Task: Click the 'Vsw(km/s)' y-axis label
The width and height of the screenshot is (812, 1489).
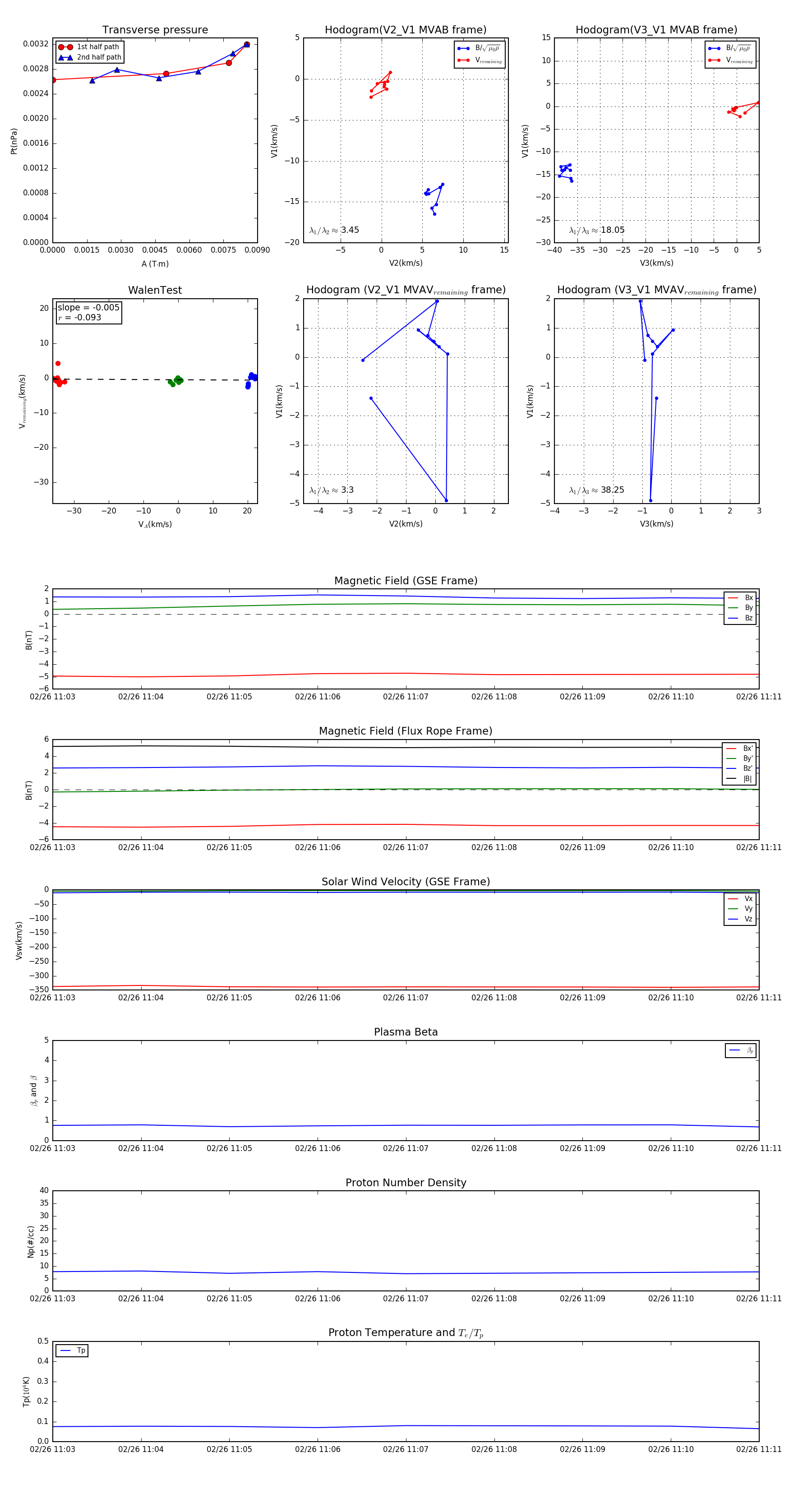Action: tap(18, 941)
